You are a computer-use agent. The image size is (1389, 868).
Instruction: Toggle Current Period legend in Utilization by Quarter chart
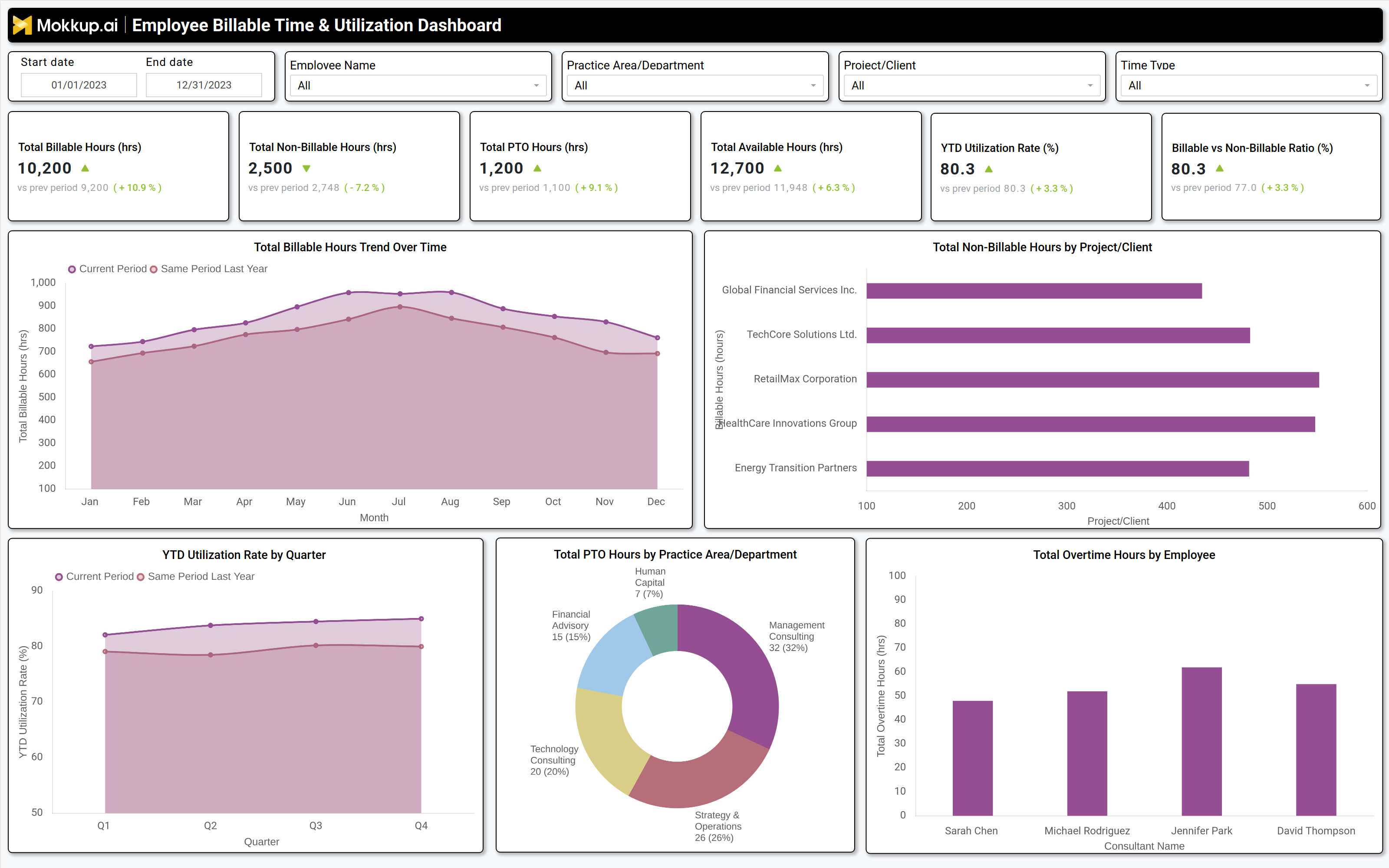click(94, 576)
